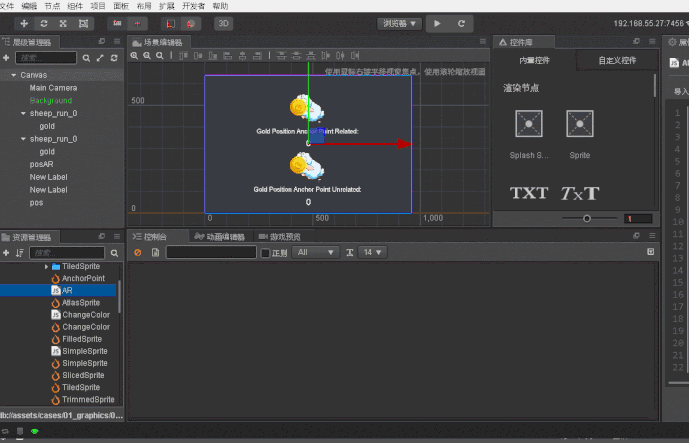689x443 pixels.
Task: Click align left edges icon
Action: coord(228,56)
